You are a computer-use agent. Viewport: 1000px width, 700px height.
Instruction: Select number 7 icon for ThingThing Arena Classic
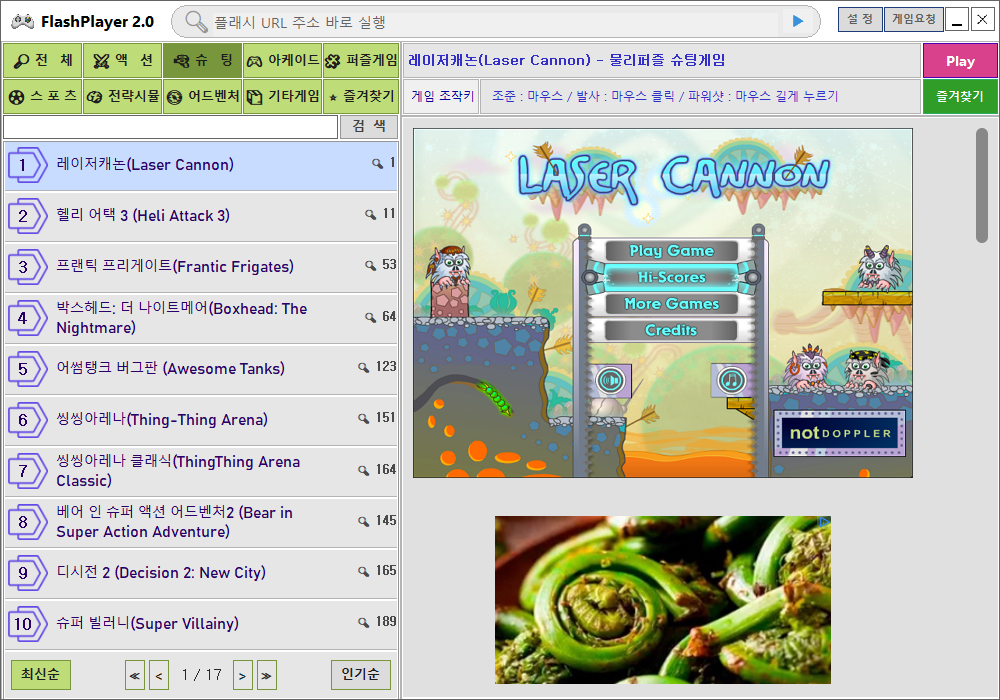(x=27, y=471)
